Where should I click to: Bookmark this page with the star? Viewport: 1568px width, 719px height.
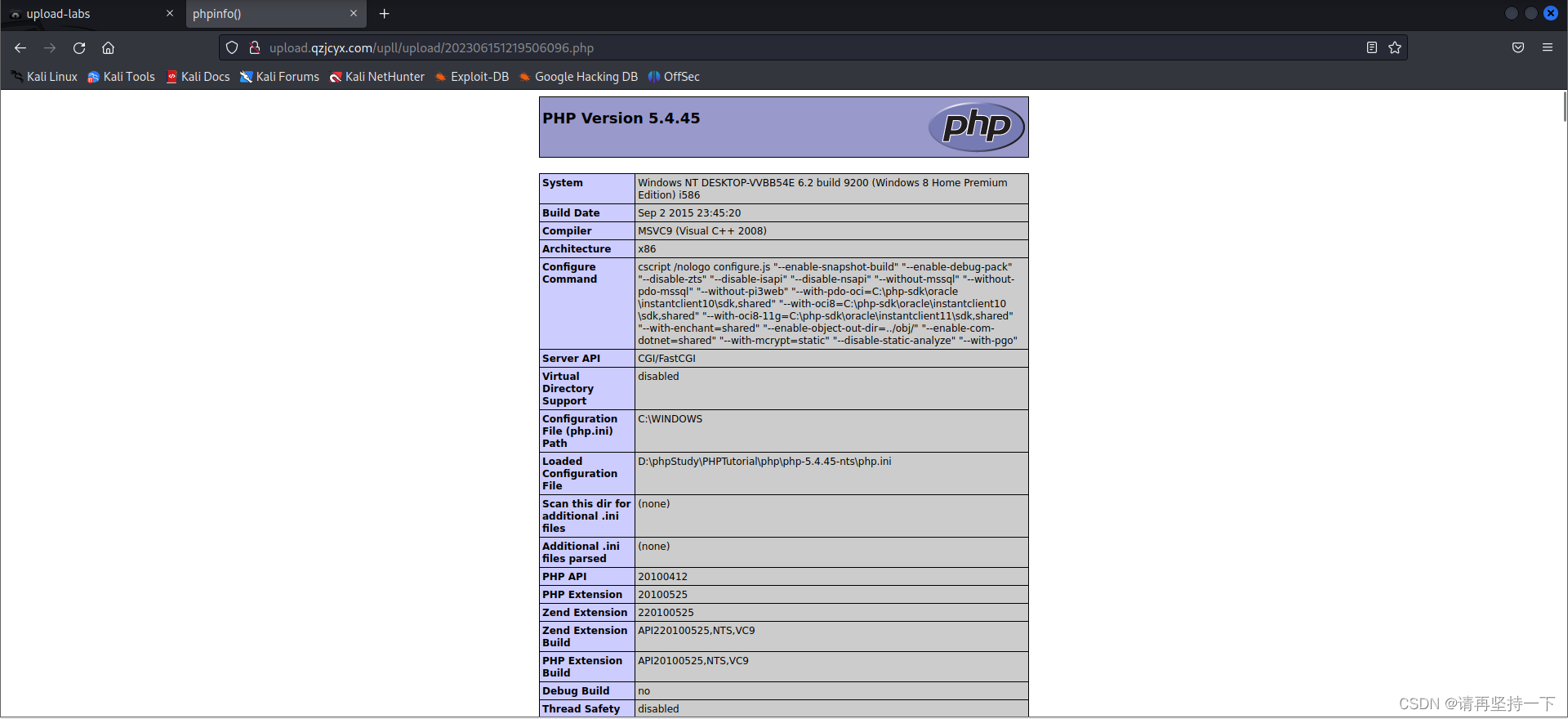pos(1395,48)
